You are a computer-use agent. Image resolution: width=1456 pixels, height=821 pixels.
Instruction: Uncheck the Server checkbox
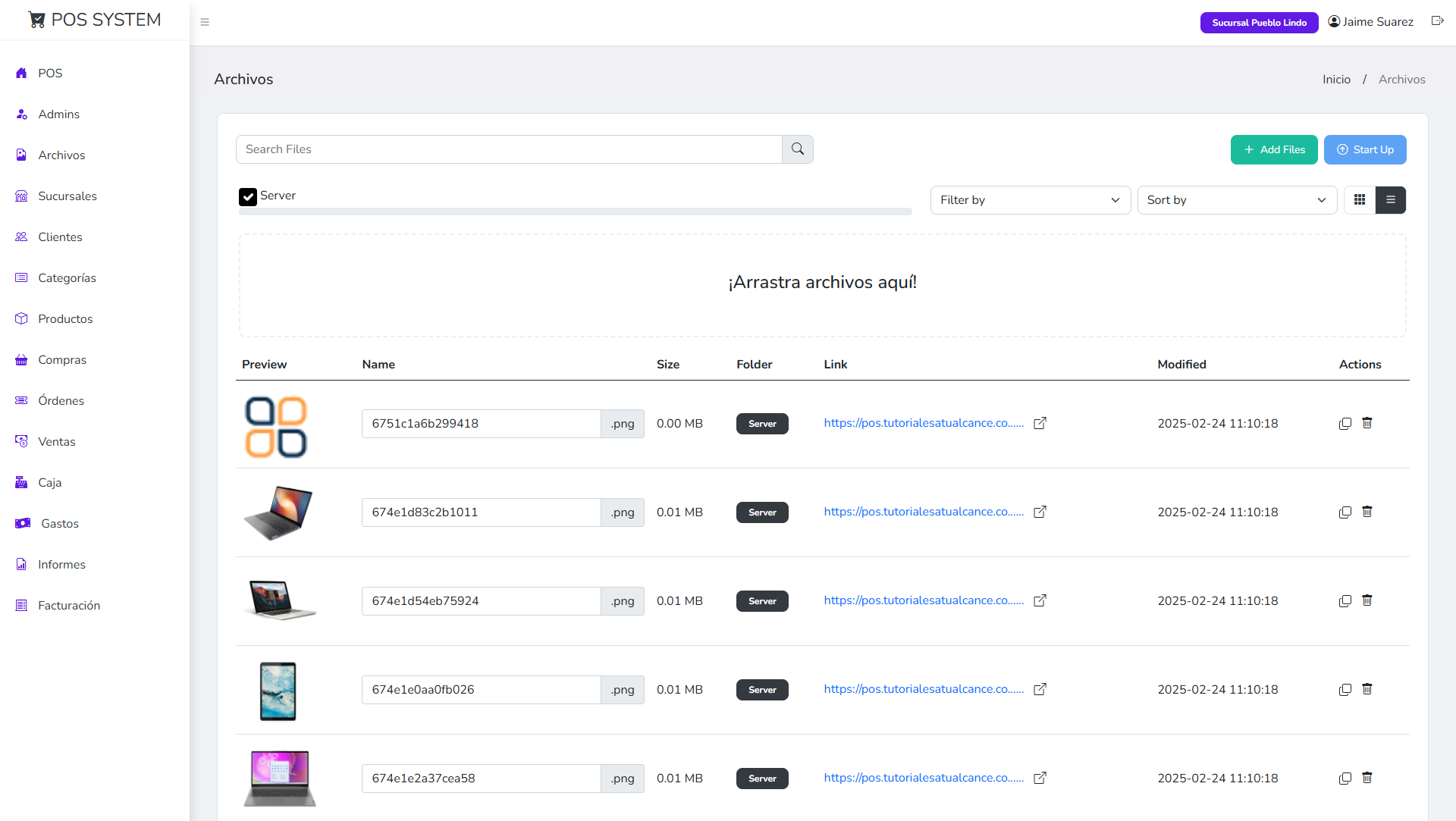click(x=248, y=196)
